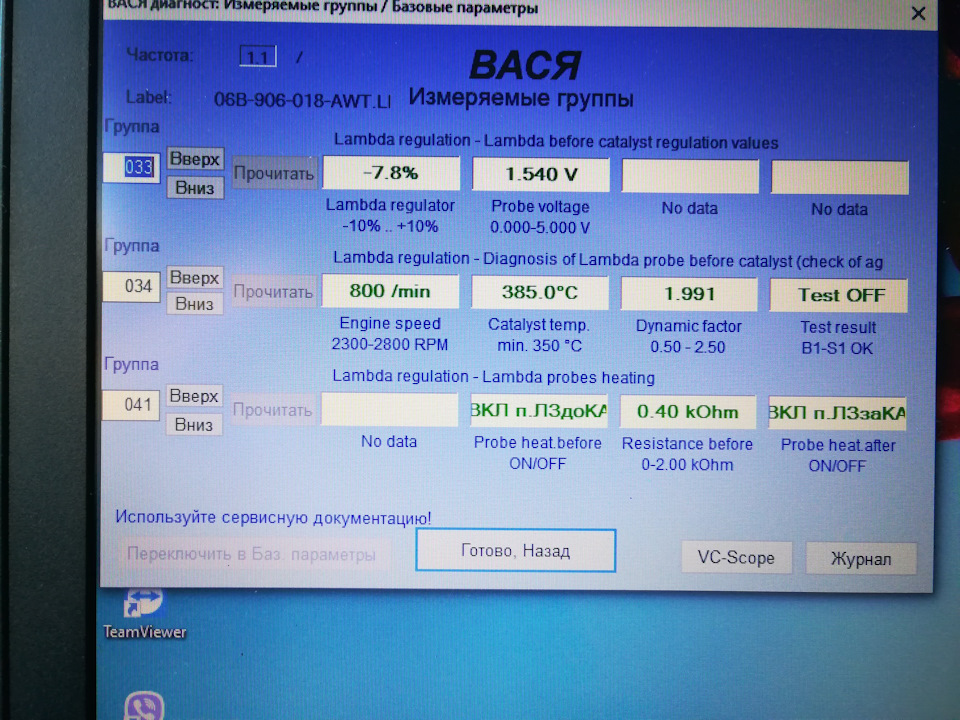Viewport: 960px width, 720px height.
Task: Select the ВКЛ п.ЛЗдоКА probe heat value
Action: tap(539, 410)
